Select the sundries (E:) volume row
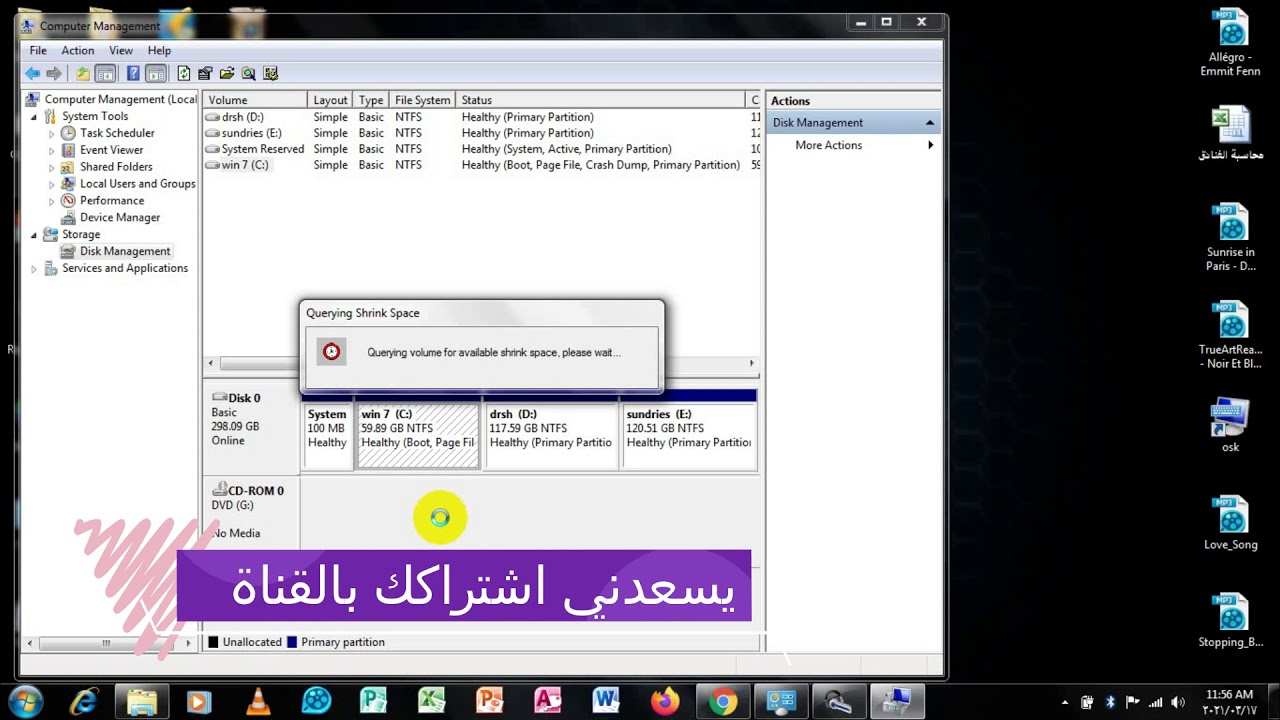Viewport: 1280px width, 720px height. pos(480,133)
